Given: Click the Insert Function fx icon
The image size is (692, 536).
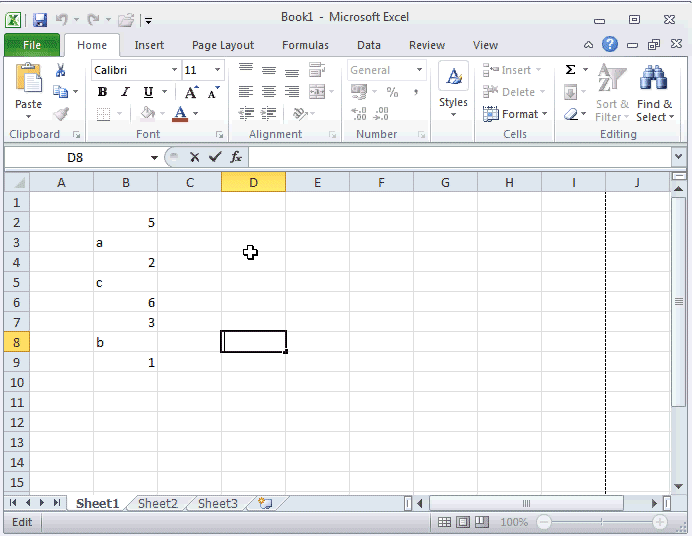Looking at the screenshot, I should point(236,157).
